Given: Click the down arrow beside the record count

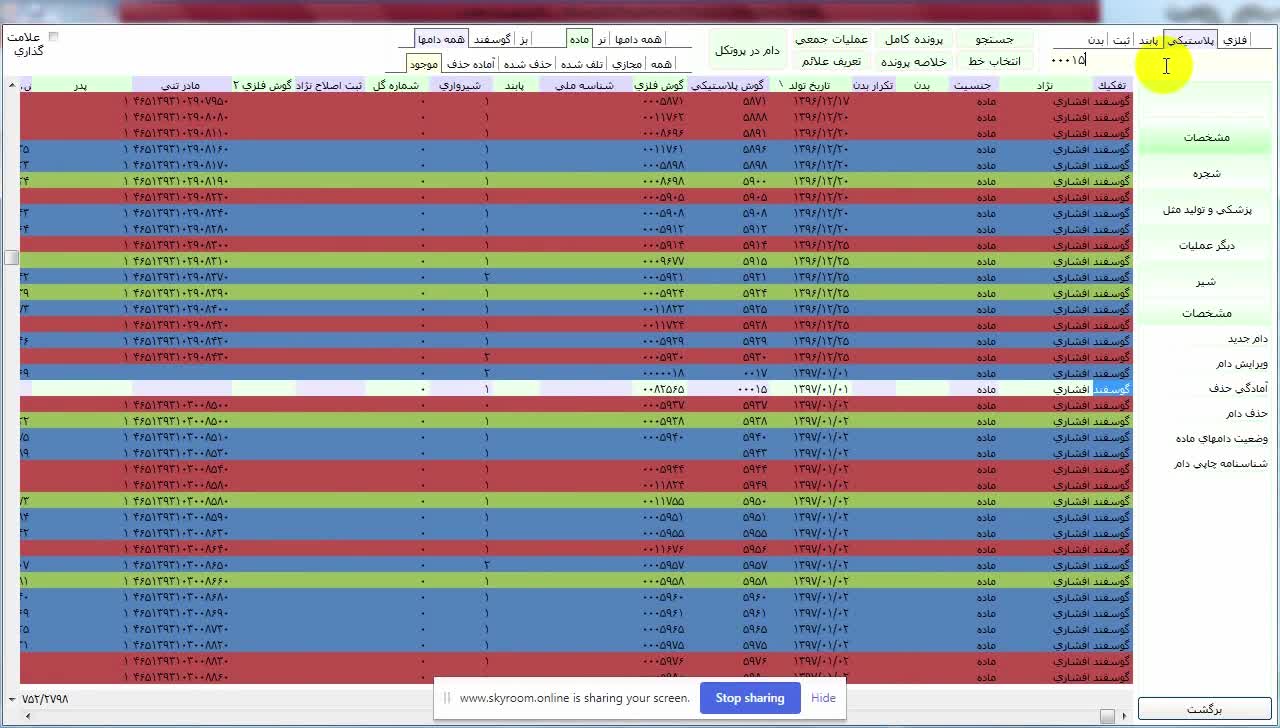Looking at the screenshot, I should [11, 699].
